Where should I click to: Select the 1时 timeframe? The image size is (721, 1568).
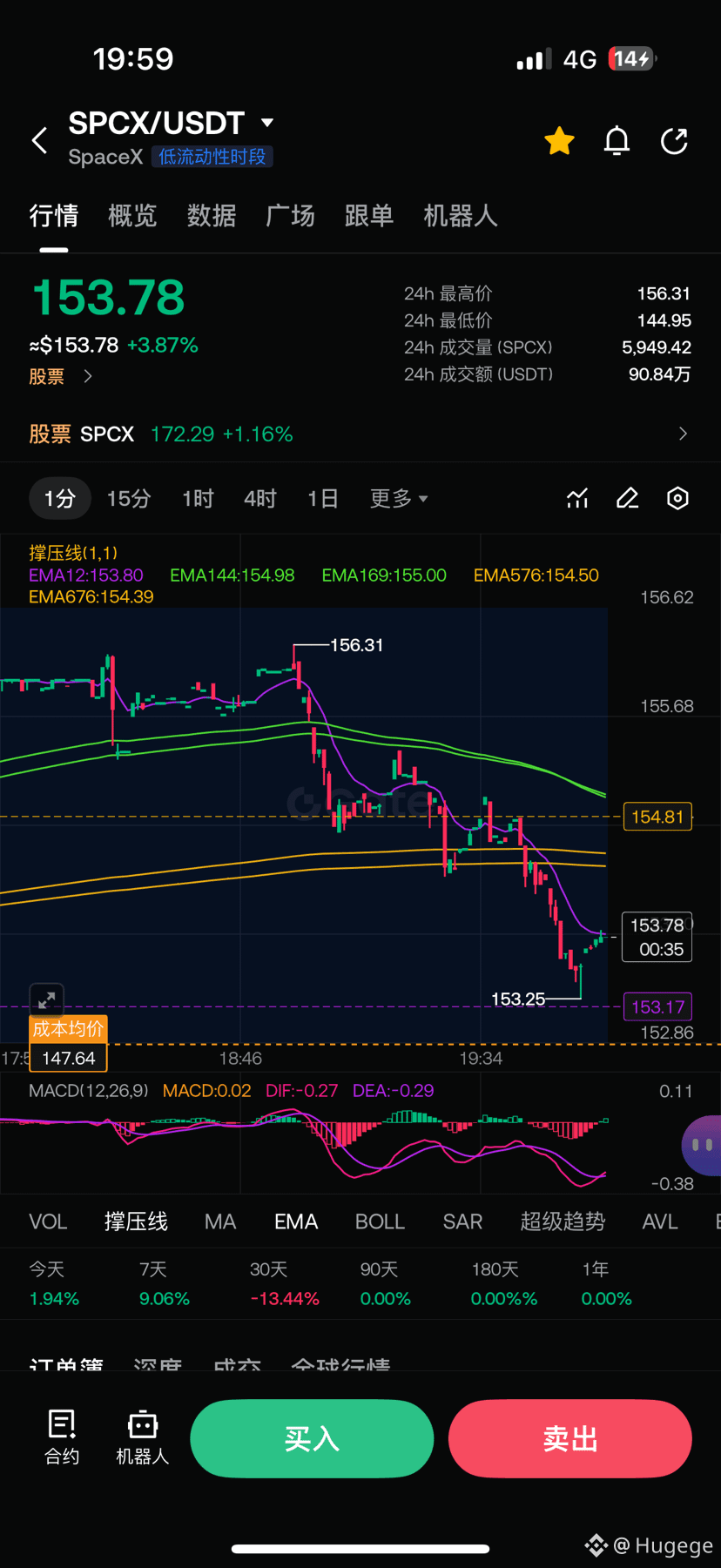point(198,498)
